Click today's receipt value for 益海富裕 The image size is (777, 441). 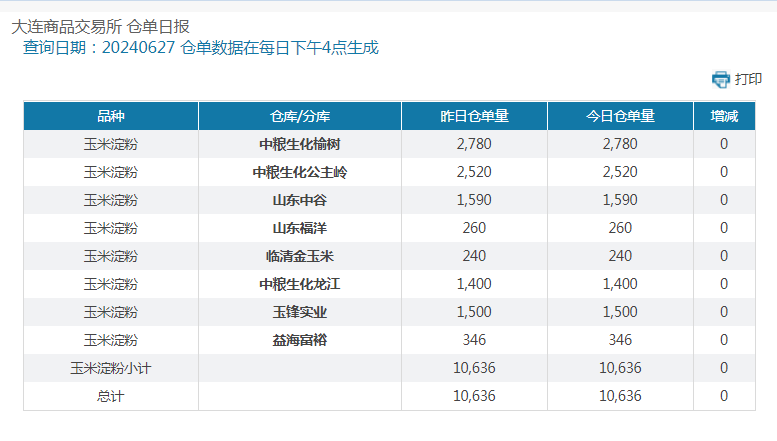(620, 340)
